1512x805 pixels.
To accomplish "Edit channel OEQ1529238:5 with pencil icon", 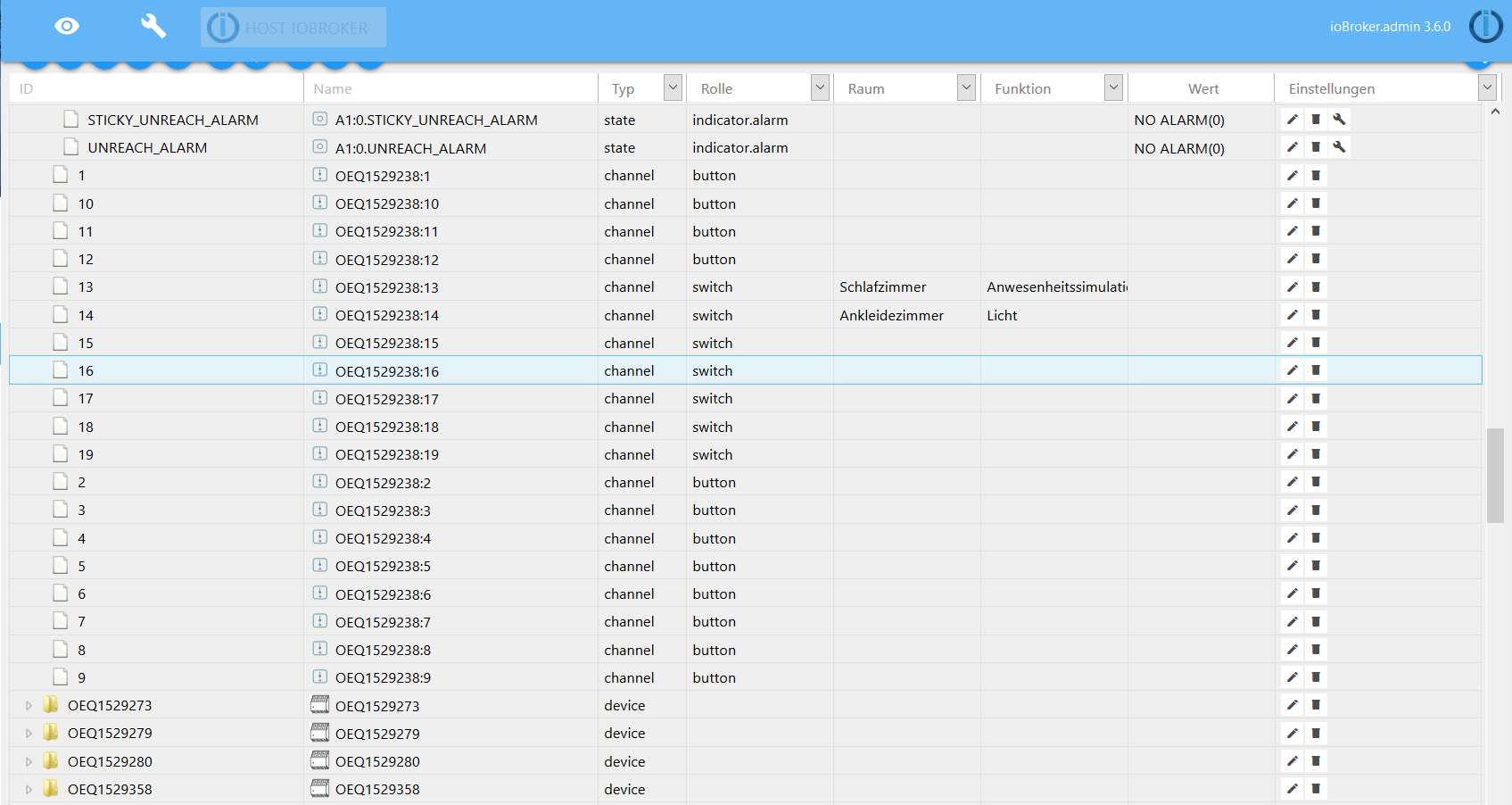I will click(1293, 566).
